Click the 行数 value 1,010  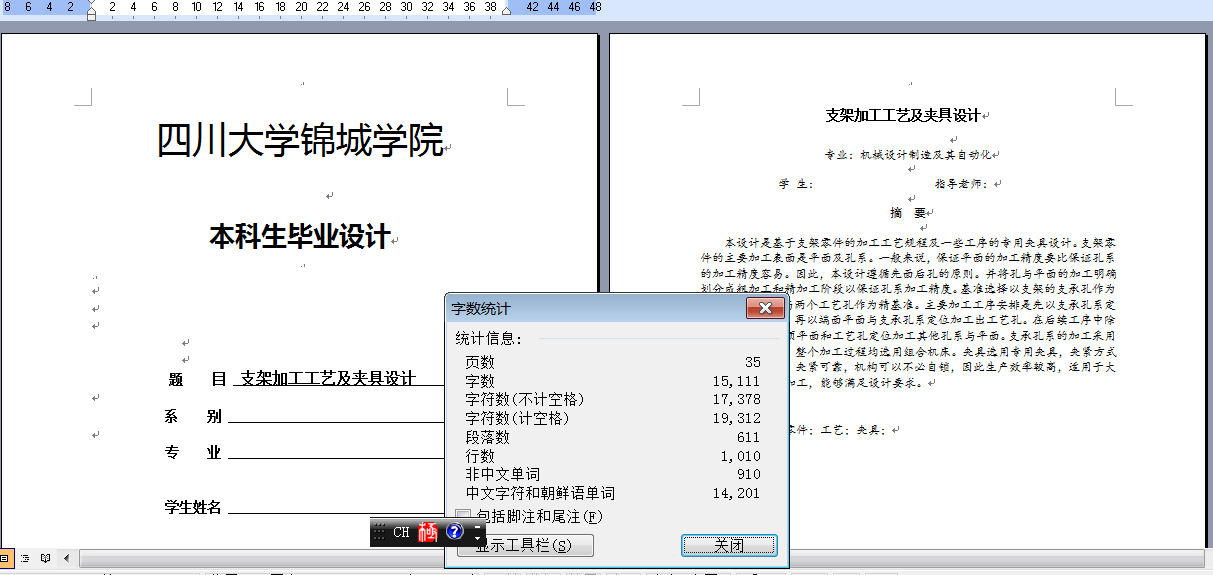(x=740, y=456)
